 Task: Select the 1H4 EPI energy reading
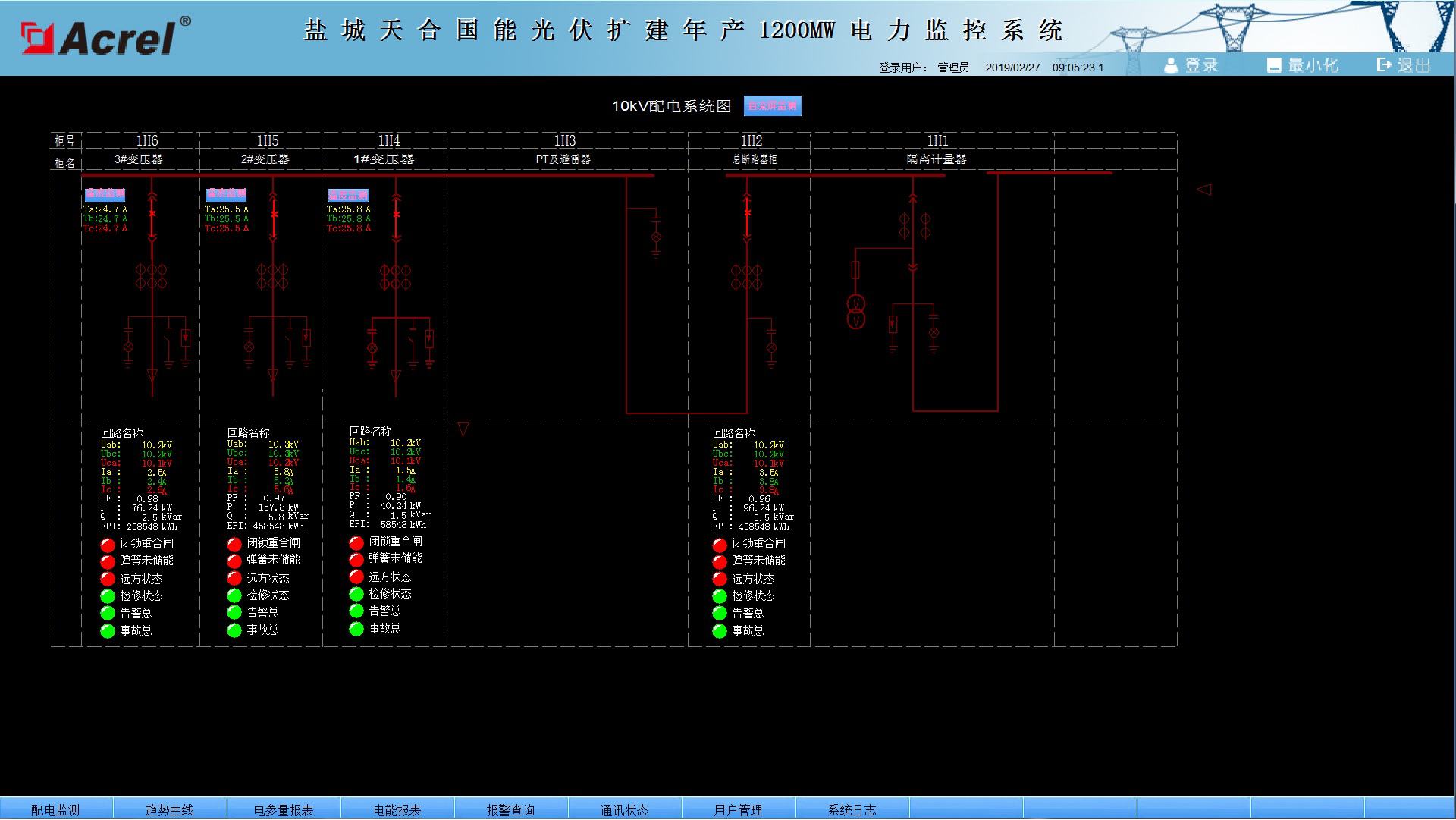tap(388, 524)
